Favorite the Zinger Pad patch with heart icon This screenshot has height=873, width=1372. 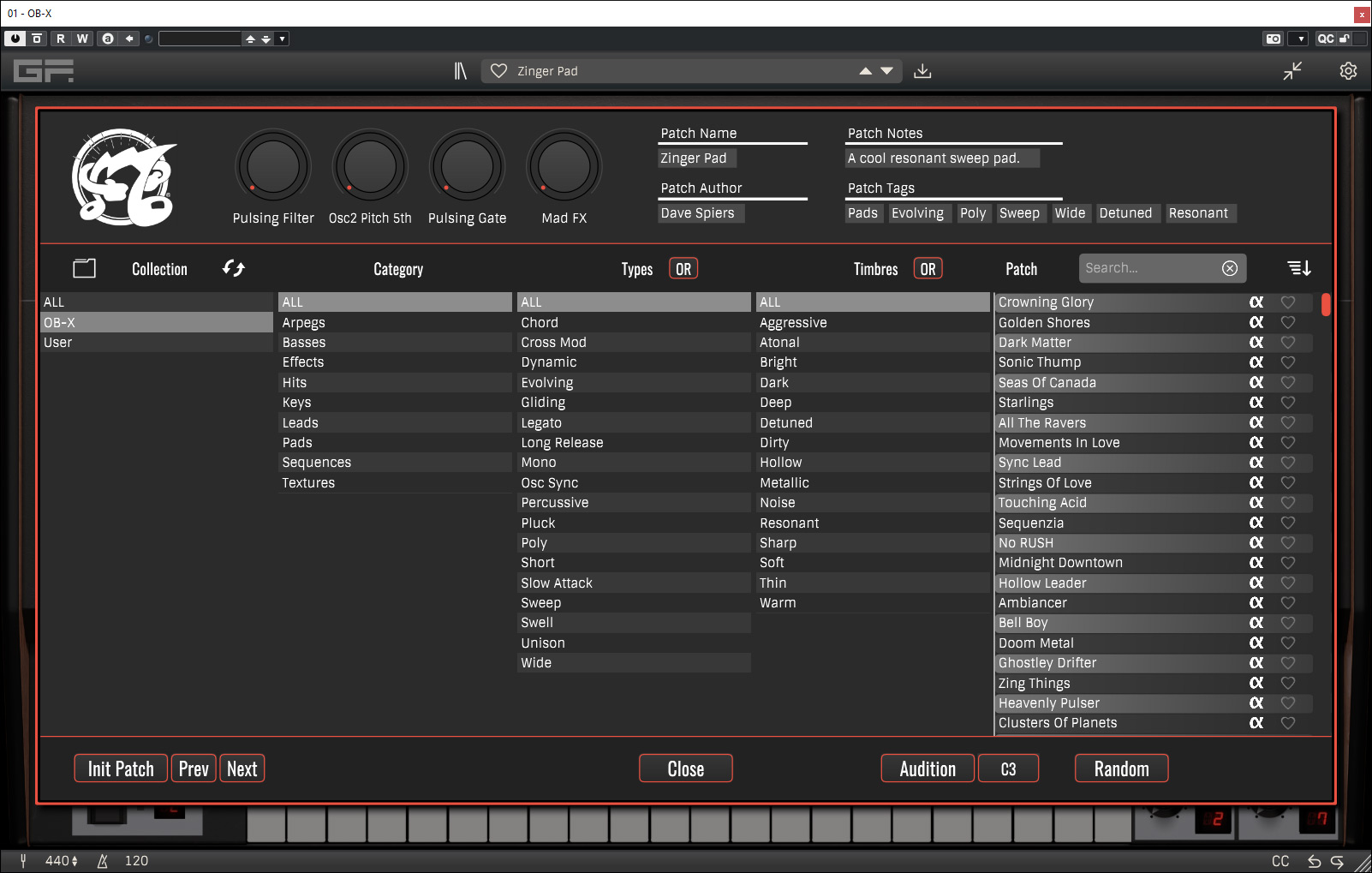pos(498,71)
